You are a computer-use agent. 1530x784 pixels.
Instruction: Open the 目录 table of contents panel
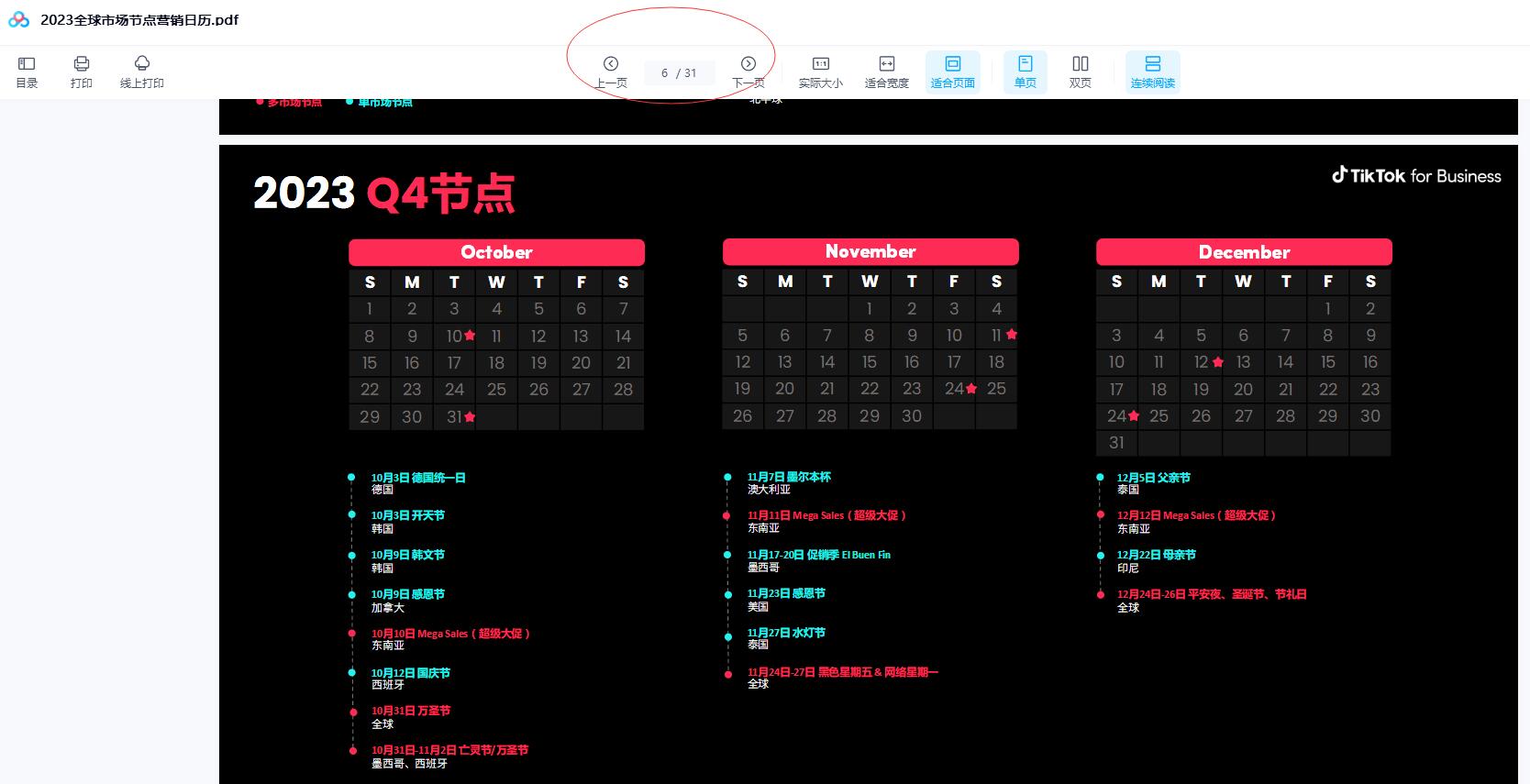(x=27, y=72)
